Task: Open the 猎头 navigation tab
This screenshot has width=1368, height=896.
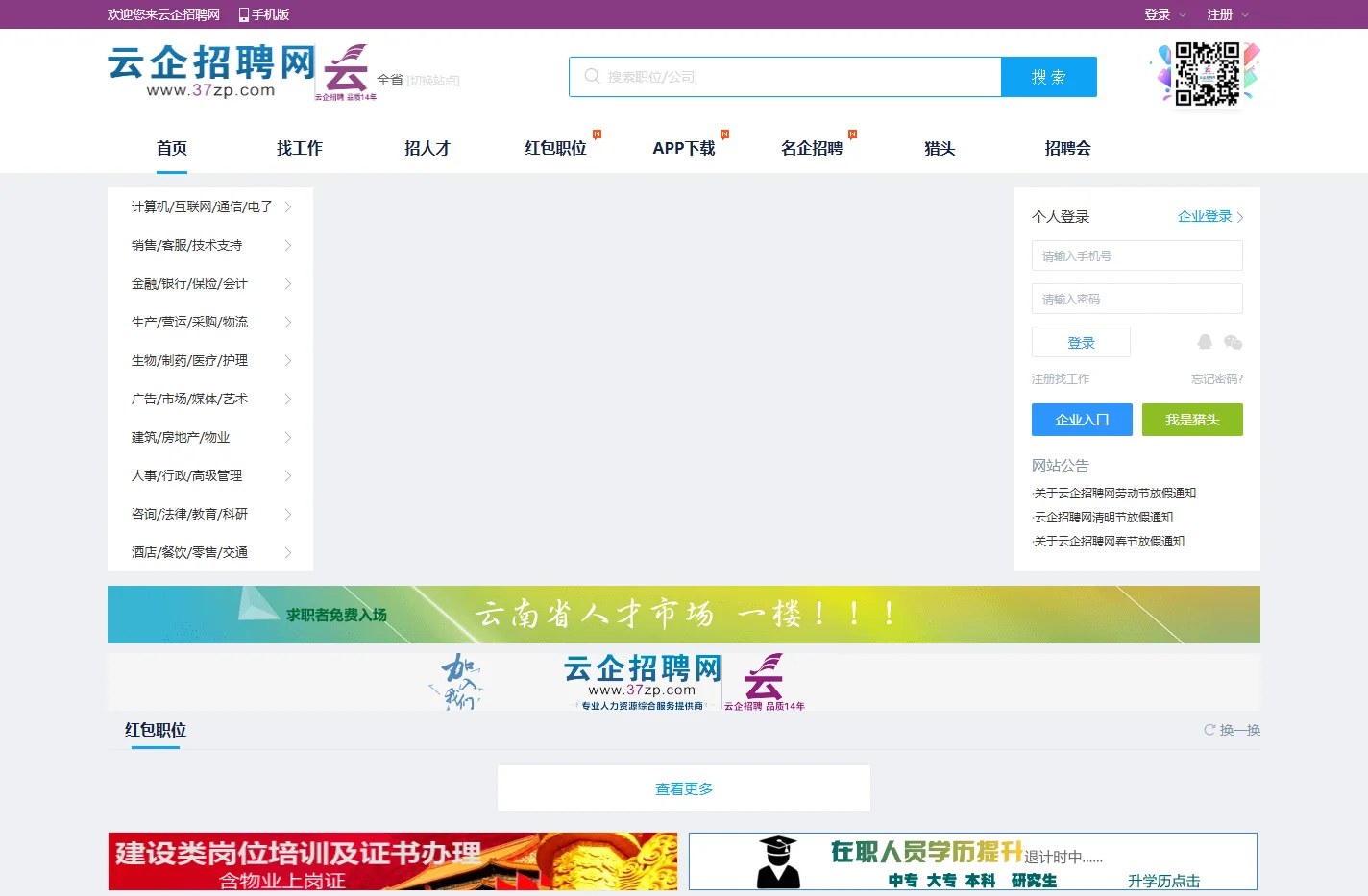Action: (940, 148)
